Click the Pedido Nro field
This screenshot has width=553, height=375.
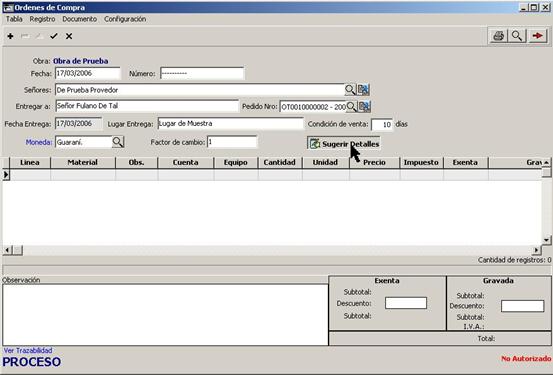[313, 107]
